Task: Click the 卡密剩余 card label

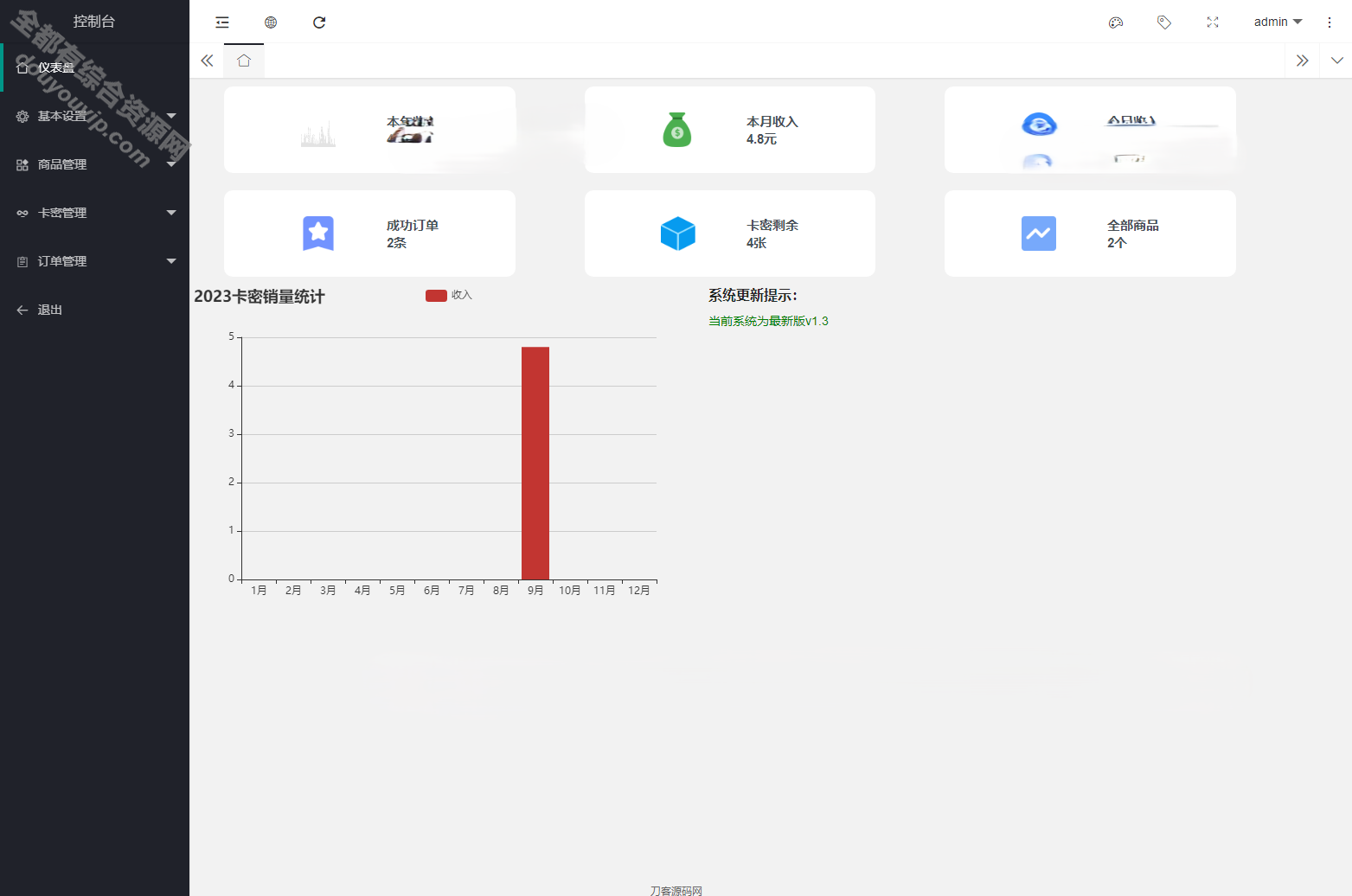Action: (x=772, y=226)
